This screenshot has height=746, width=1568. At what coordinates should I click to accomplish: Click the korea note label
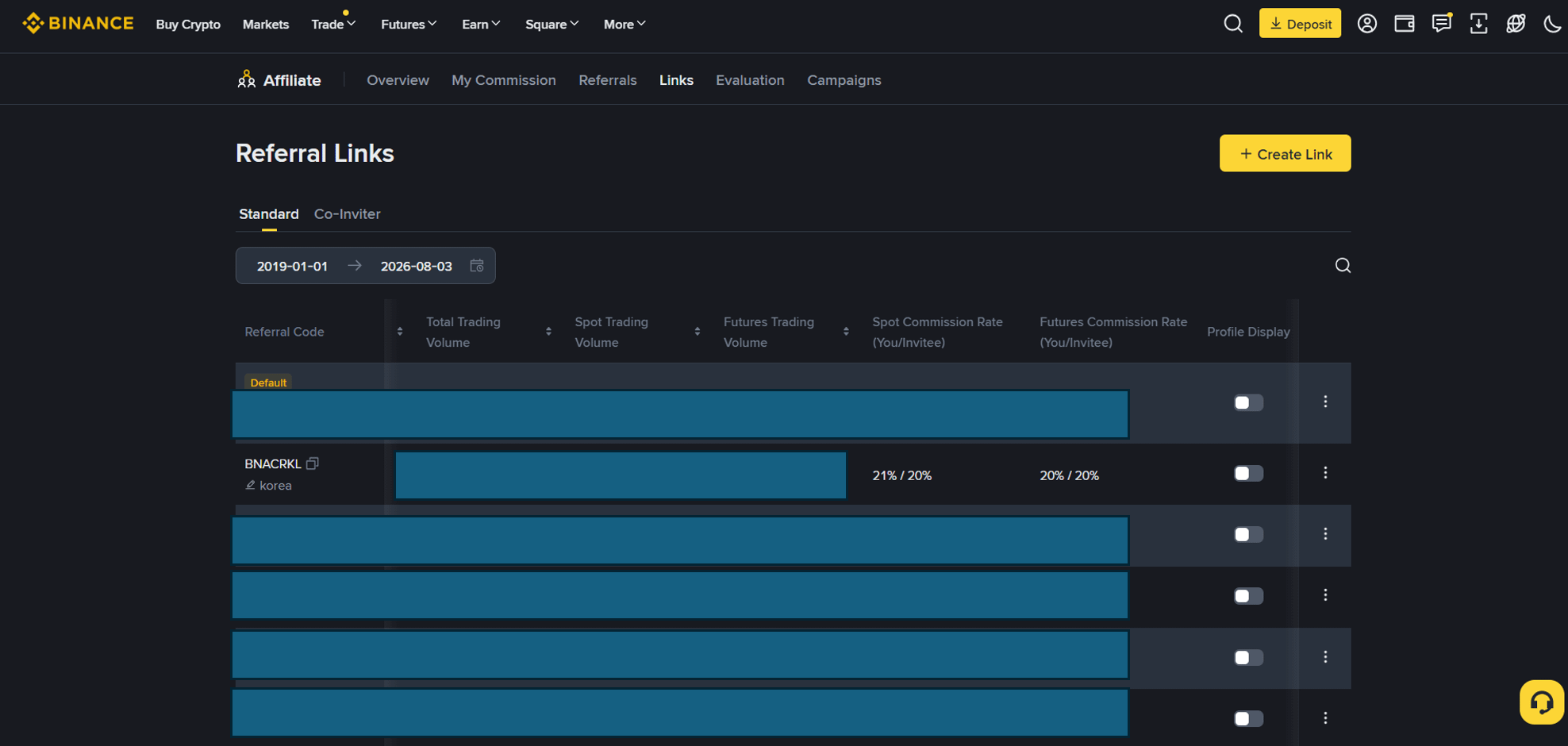coord(275,486)
